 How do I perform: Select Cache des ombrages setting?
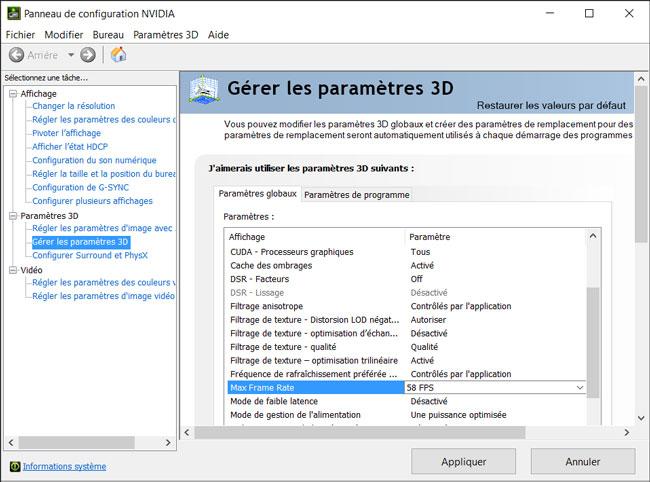coord(407,266)
